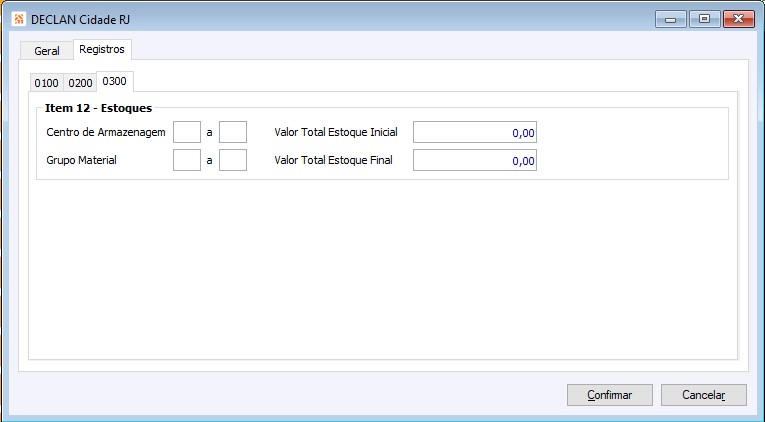The width and height of the screenshot is (765, 422).
Task: Minimize the DECLAN Cidade RJ window
Action: 669,18
